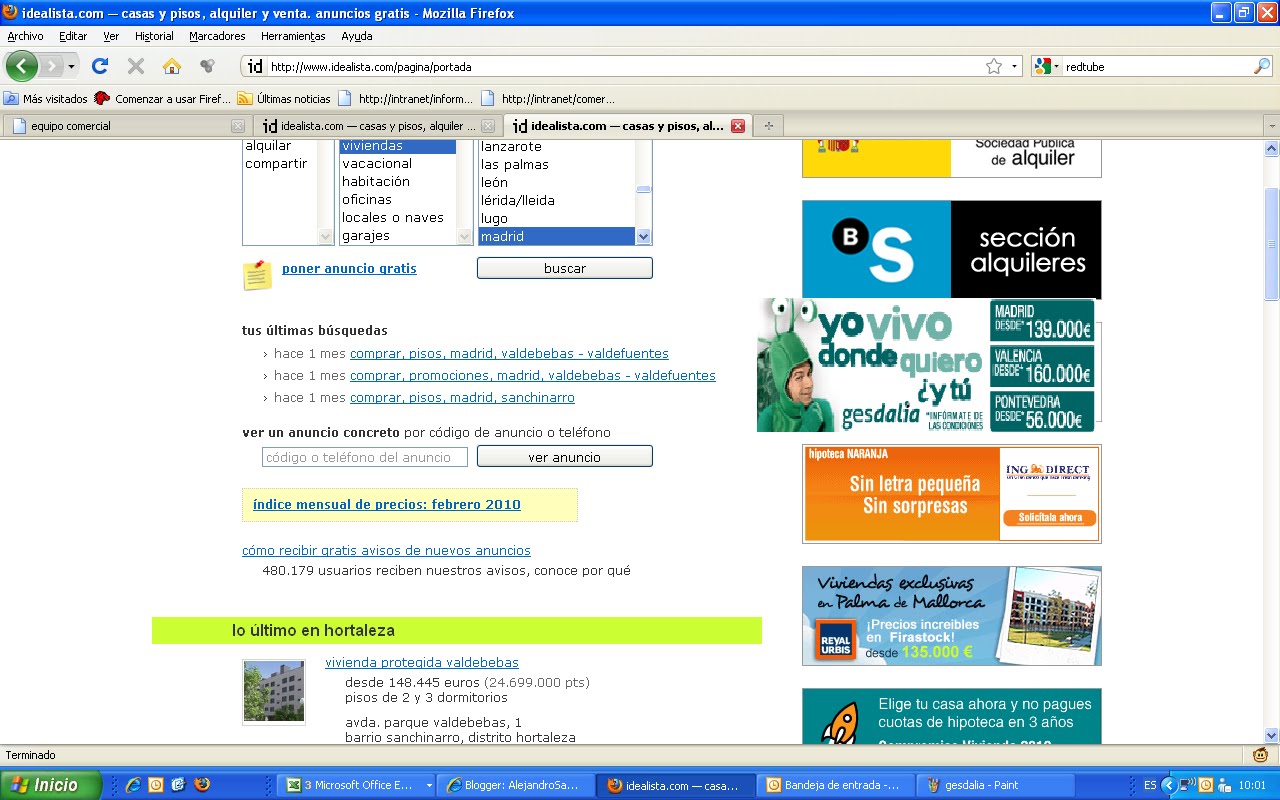Open the comprar, promociones, madrid, valdebebas search
This screenshot has height=800, width=1280.
[533, 376]
